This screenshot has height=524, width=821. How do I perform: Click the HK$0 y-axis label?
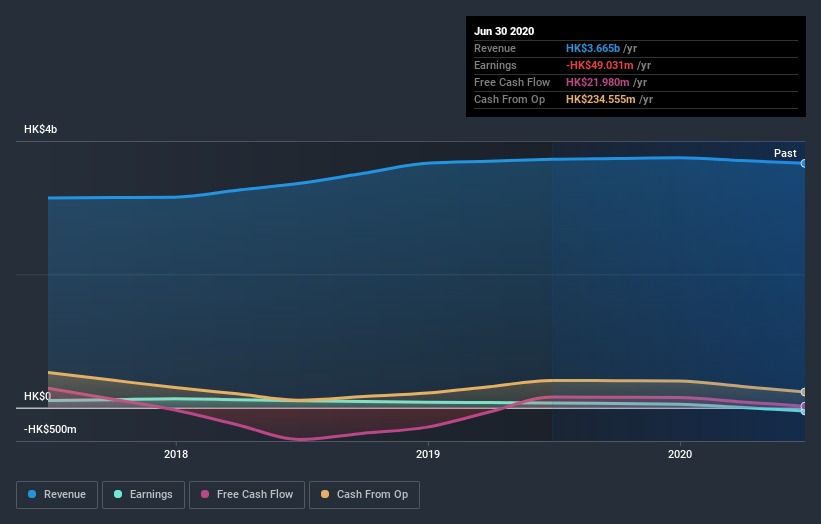coord(37,396)
